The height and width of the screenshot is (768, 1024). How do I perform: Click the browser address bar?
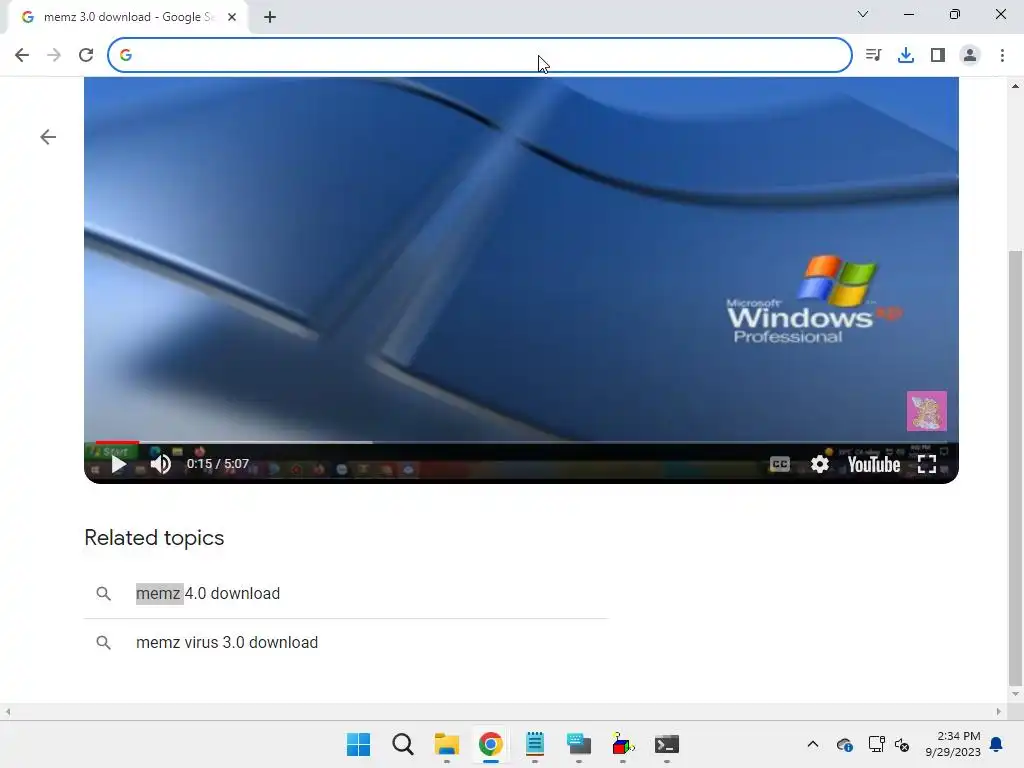[x=480, y=55]
